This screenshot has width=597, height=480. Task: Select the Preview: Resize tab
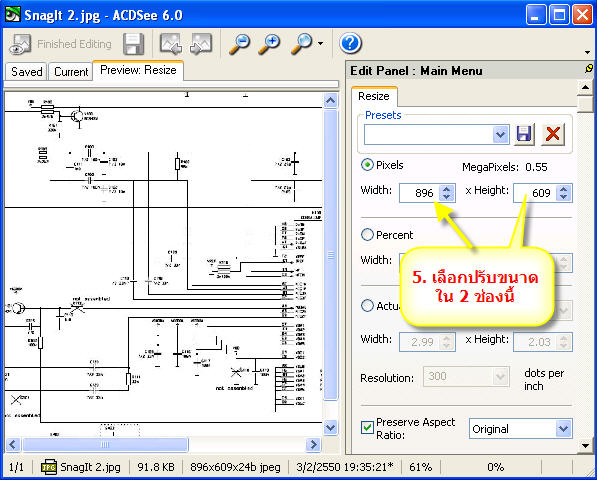[x=138, y=70]
